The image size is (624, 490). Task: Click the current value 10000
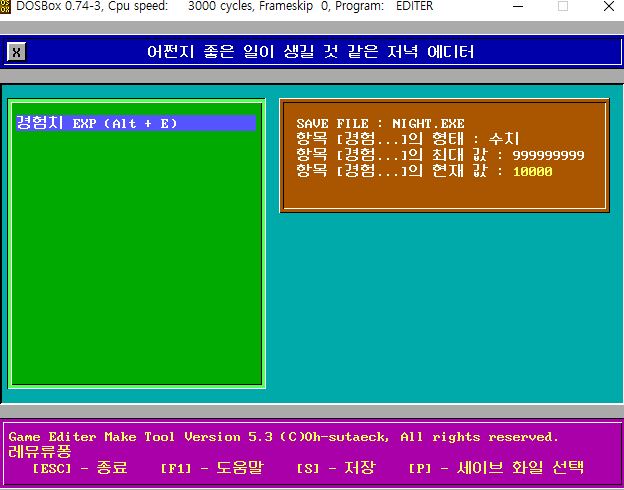(532, 172)
